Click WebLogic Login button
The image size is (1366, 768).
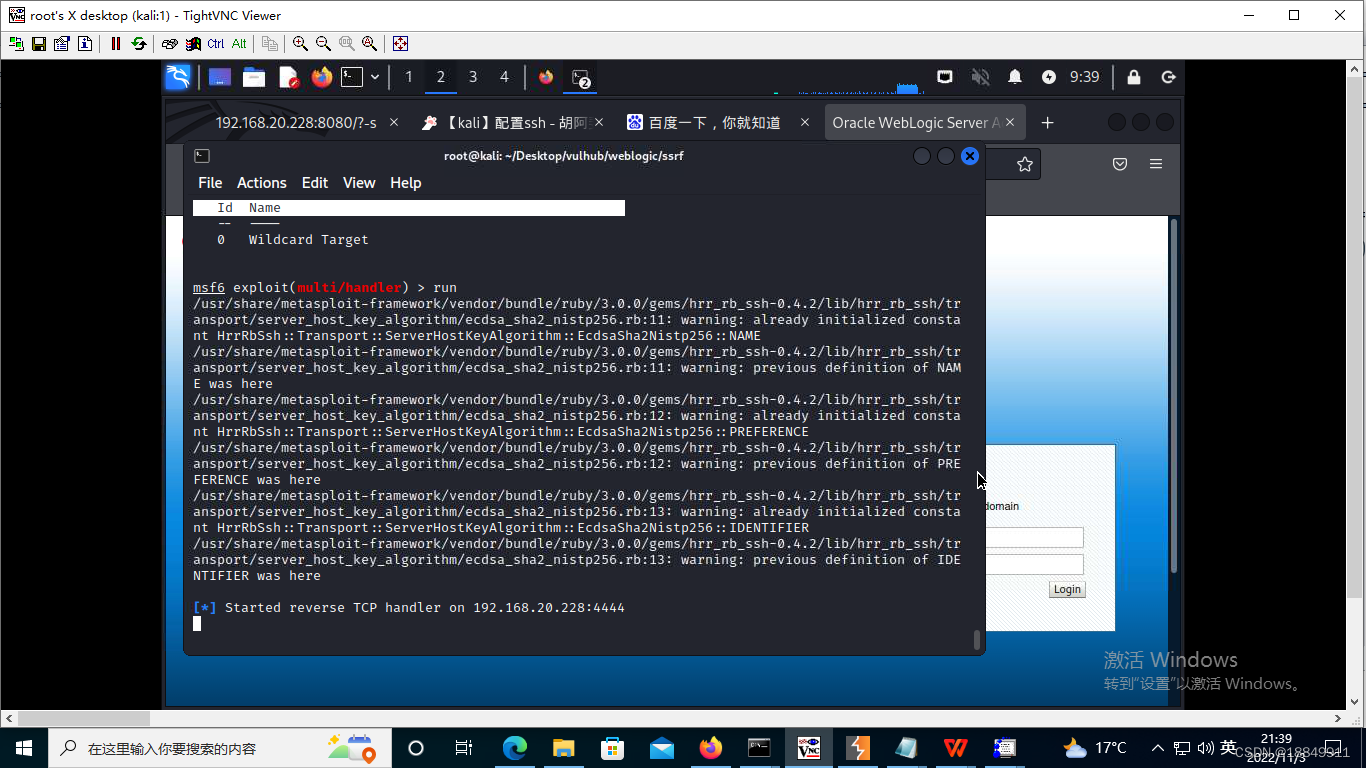tap(1067, 589)
